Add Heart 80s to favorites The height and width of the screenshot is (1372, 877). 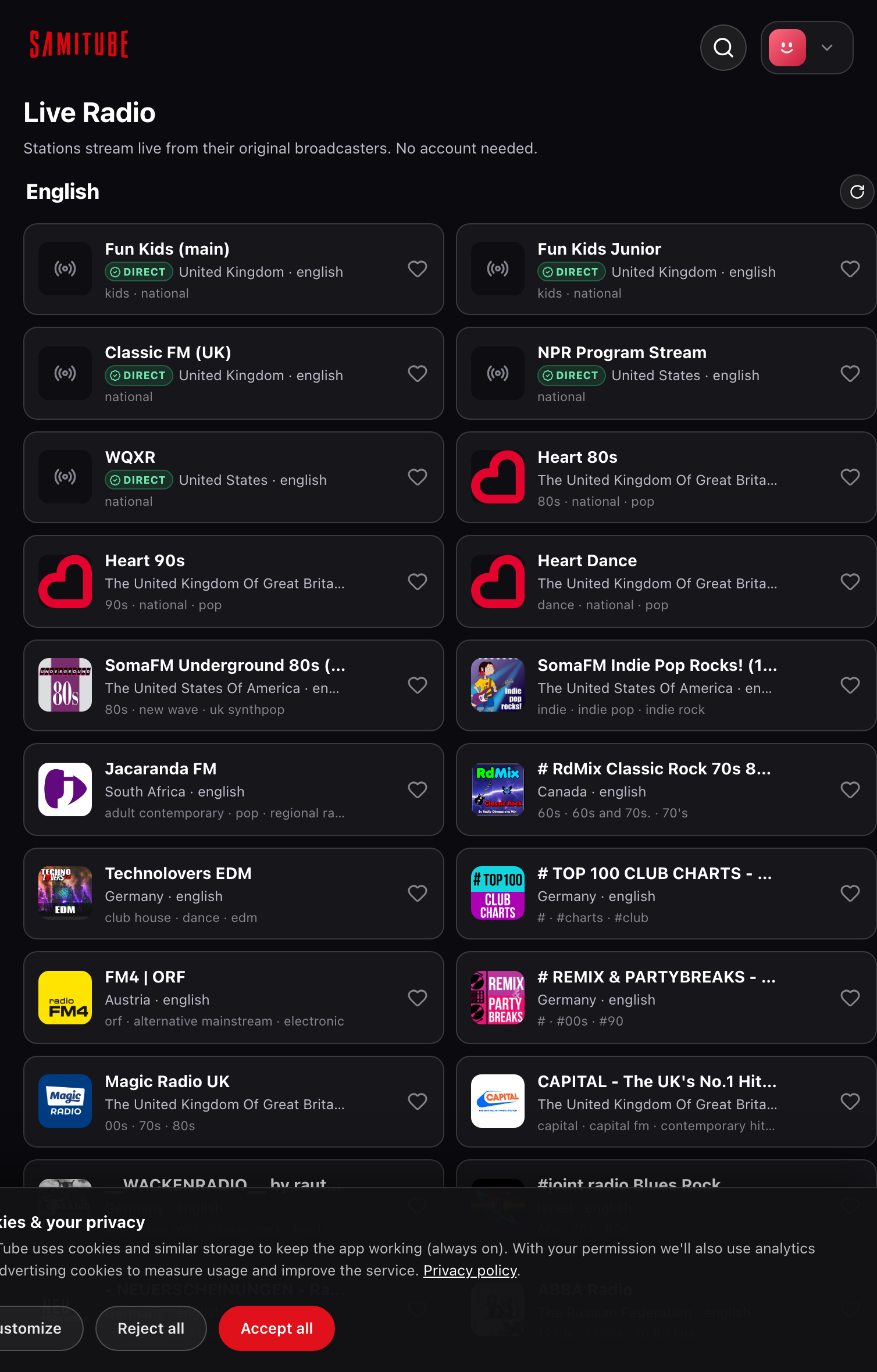pos(850,477)
